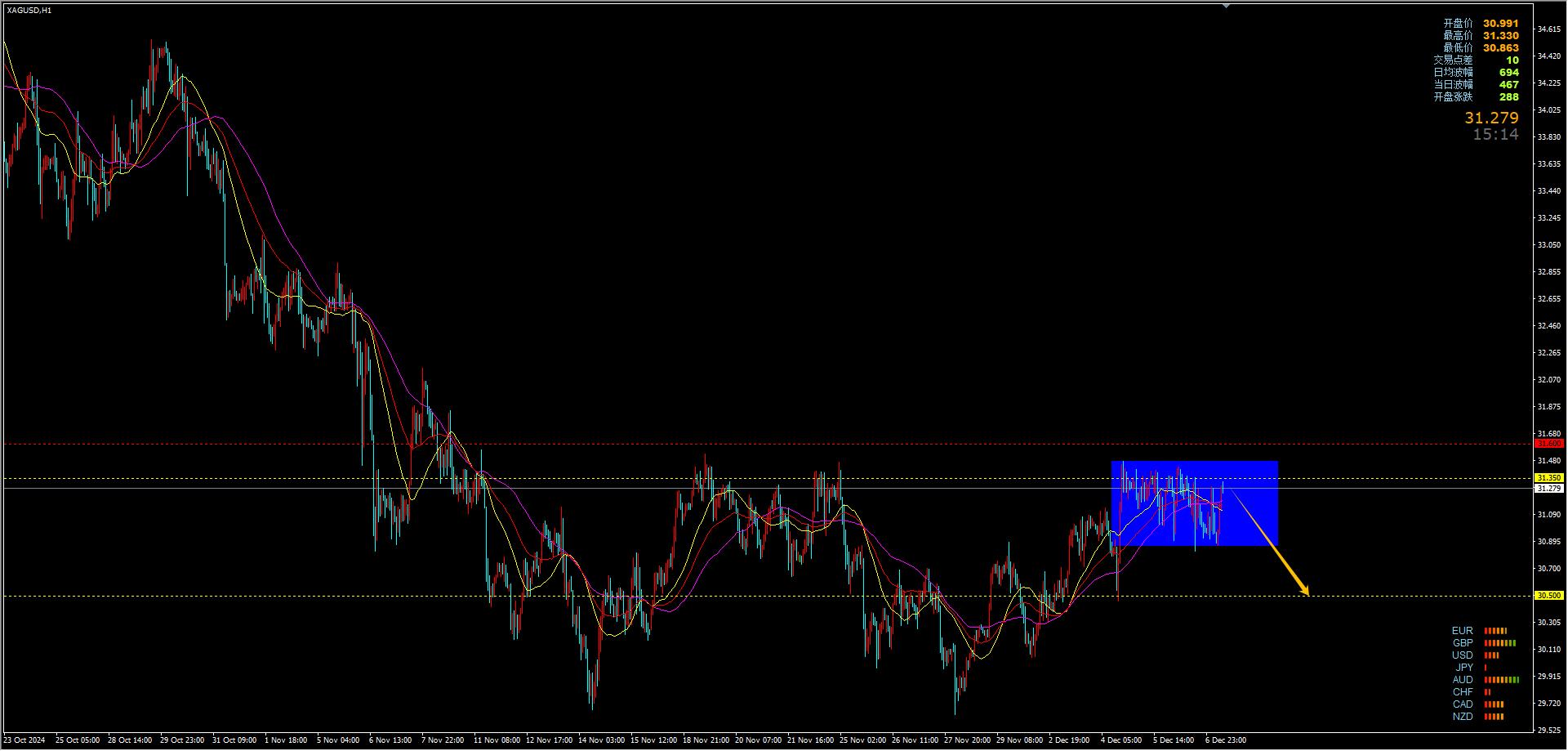The image size is (1568, 751).
Task: Click the JPY currency strength label
Action: coord(1465,668)
